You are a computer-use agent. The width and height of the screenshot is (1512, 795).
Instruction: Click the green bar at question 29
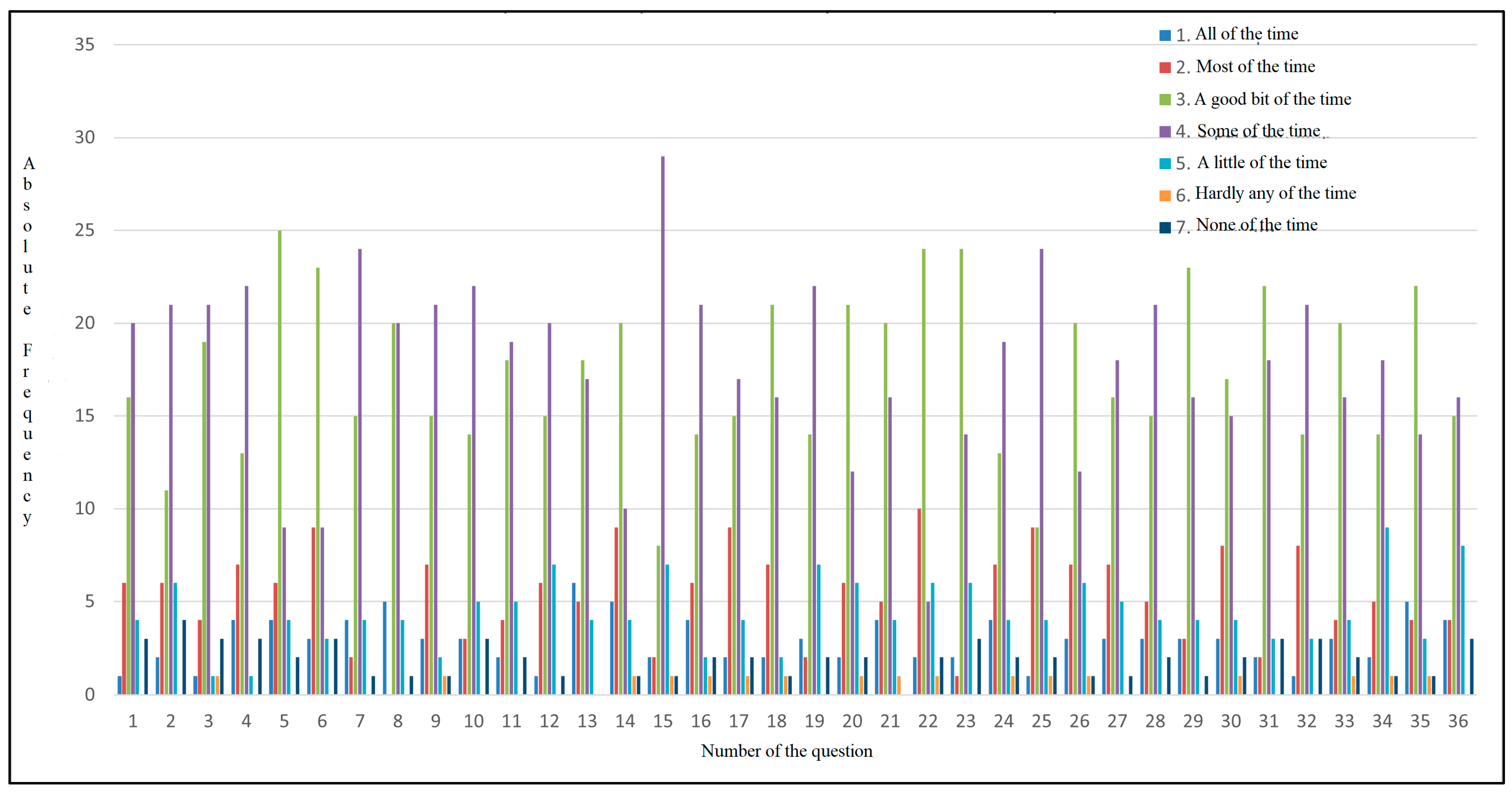(1188, 481)
